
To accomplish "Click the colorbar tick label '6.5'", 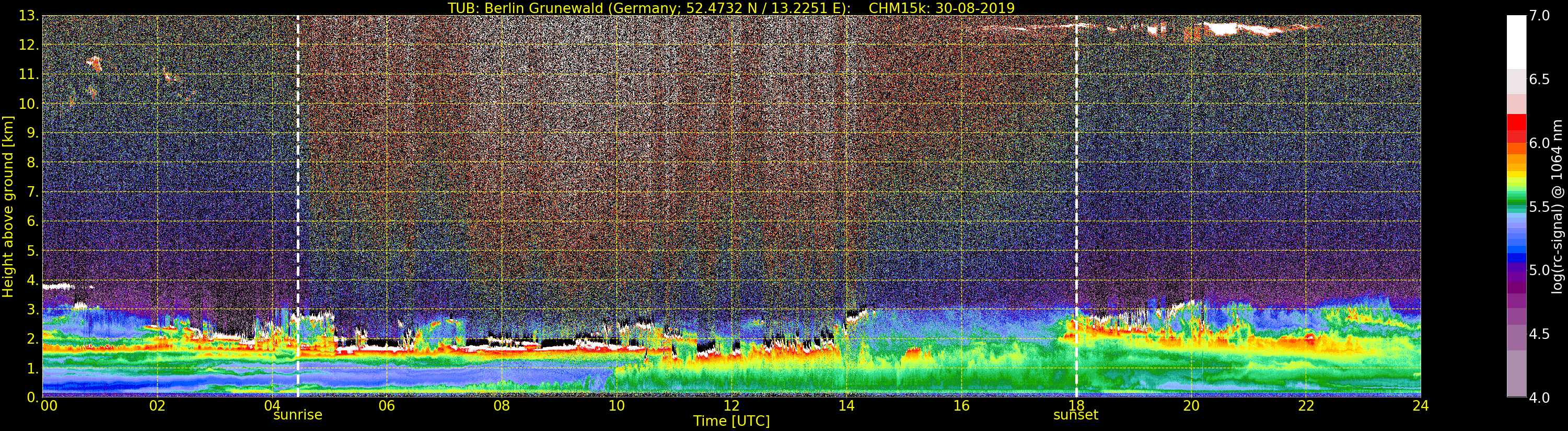I will click(x=1540, y=80).
